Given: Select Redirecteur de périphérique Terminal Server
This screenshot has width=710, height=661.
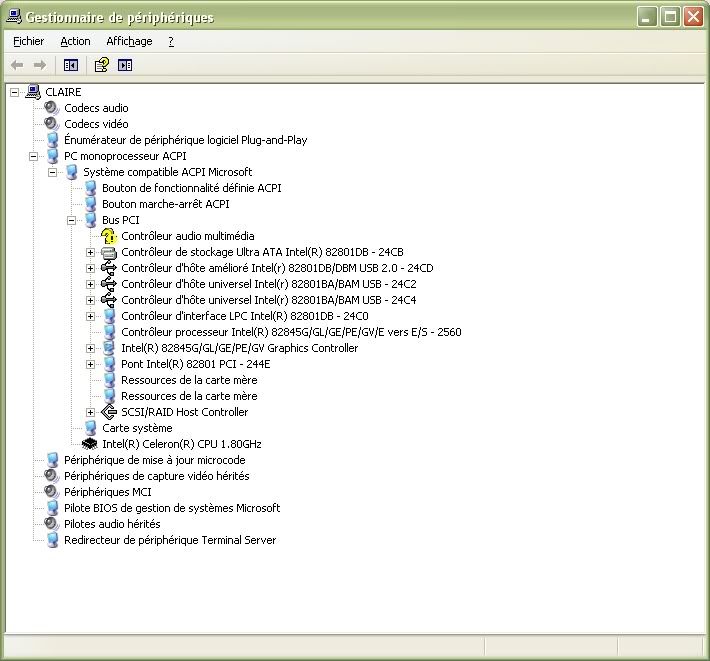Looking at the screenshot, I should point(170,540).
